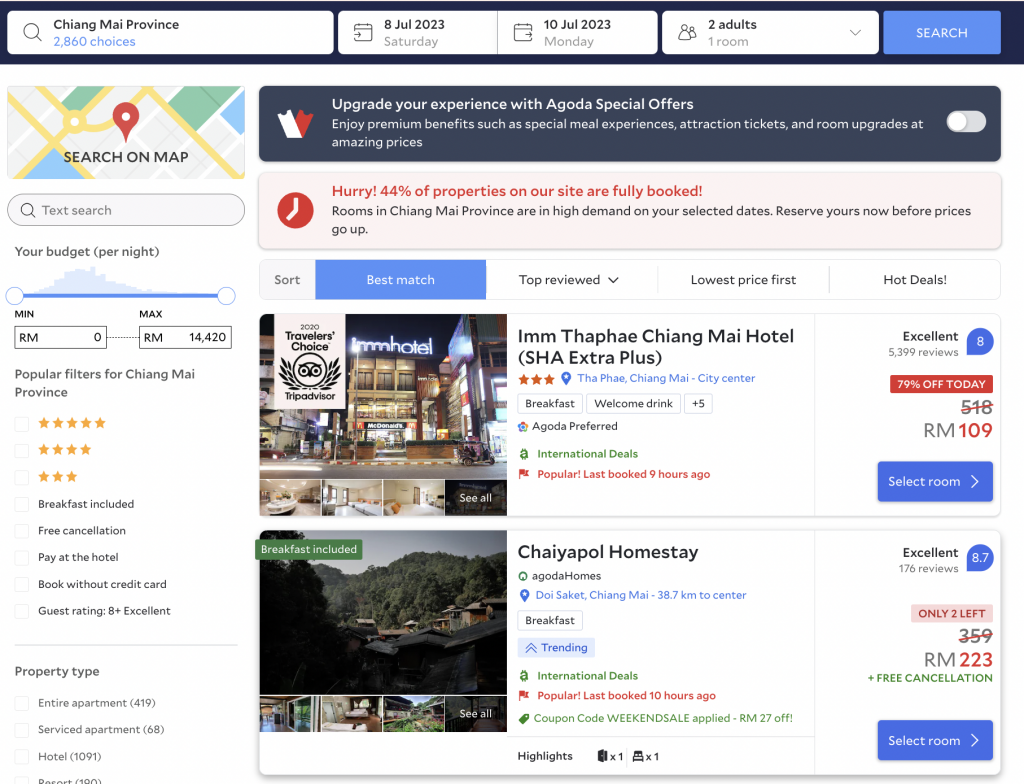
Task: Click the Text search magnifier icon
Action: coord(28,210)
